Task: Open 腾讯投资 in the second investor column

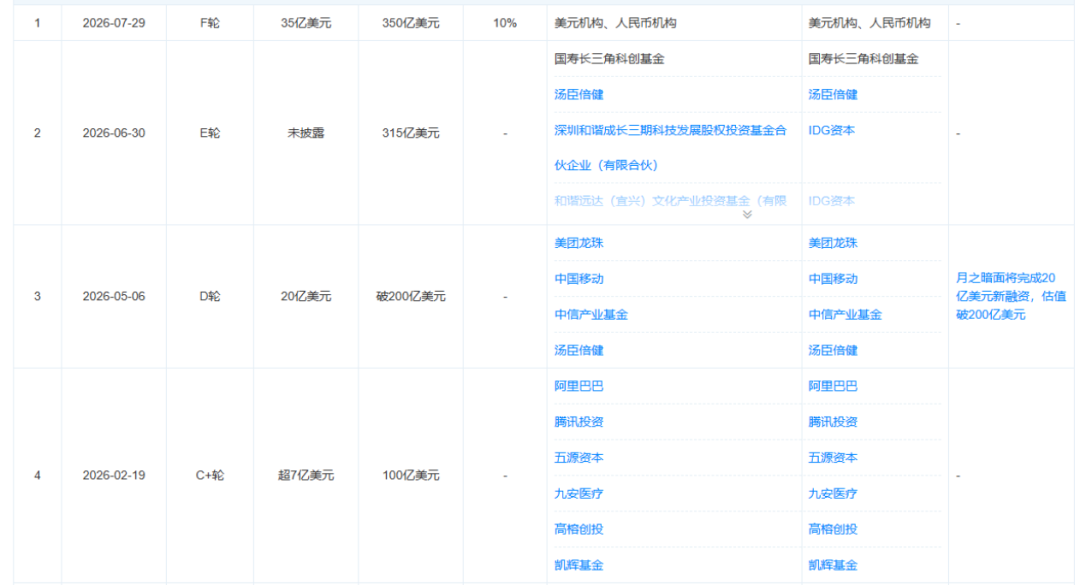Action: [x=833, y=422]
